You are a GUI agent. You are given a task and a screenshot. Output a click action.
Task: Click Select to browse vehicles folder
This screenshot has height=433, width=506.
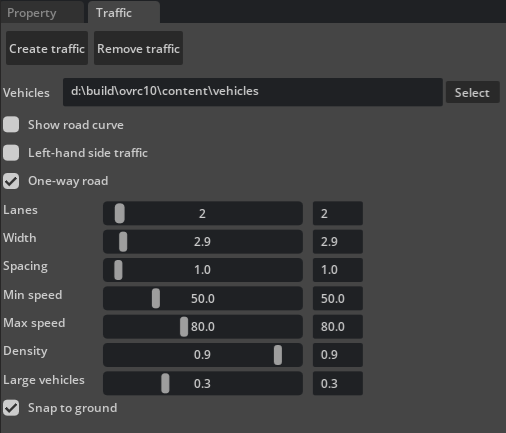[472, 92]
